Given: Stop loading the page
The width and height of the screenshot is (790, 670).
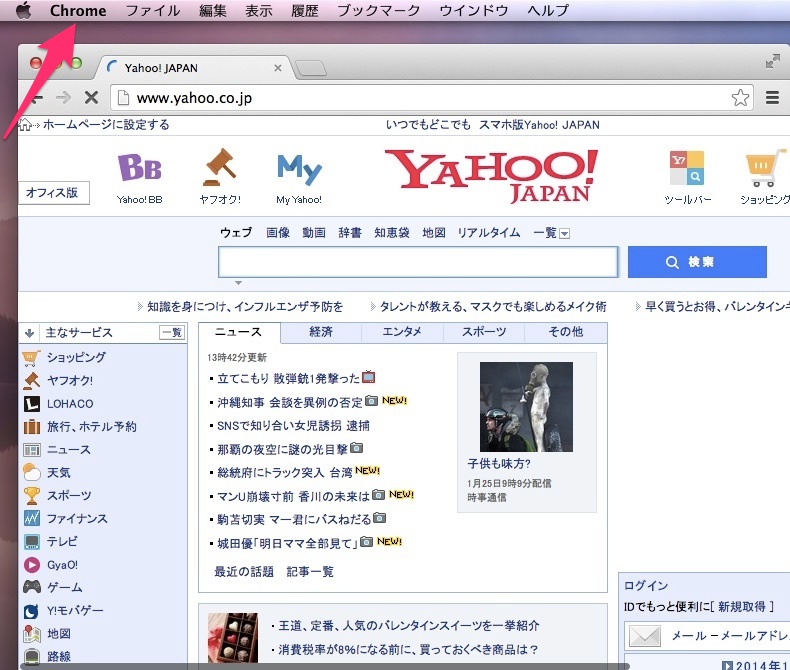Looking at the screenshot, I should [x=91, y=97].
